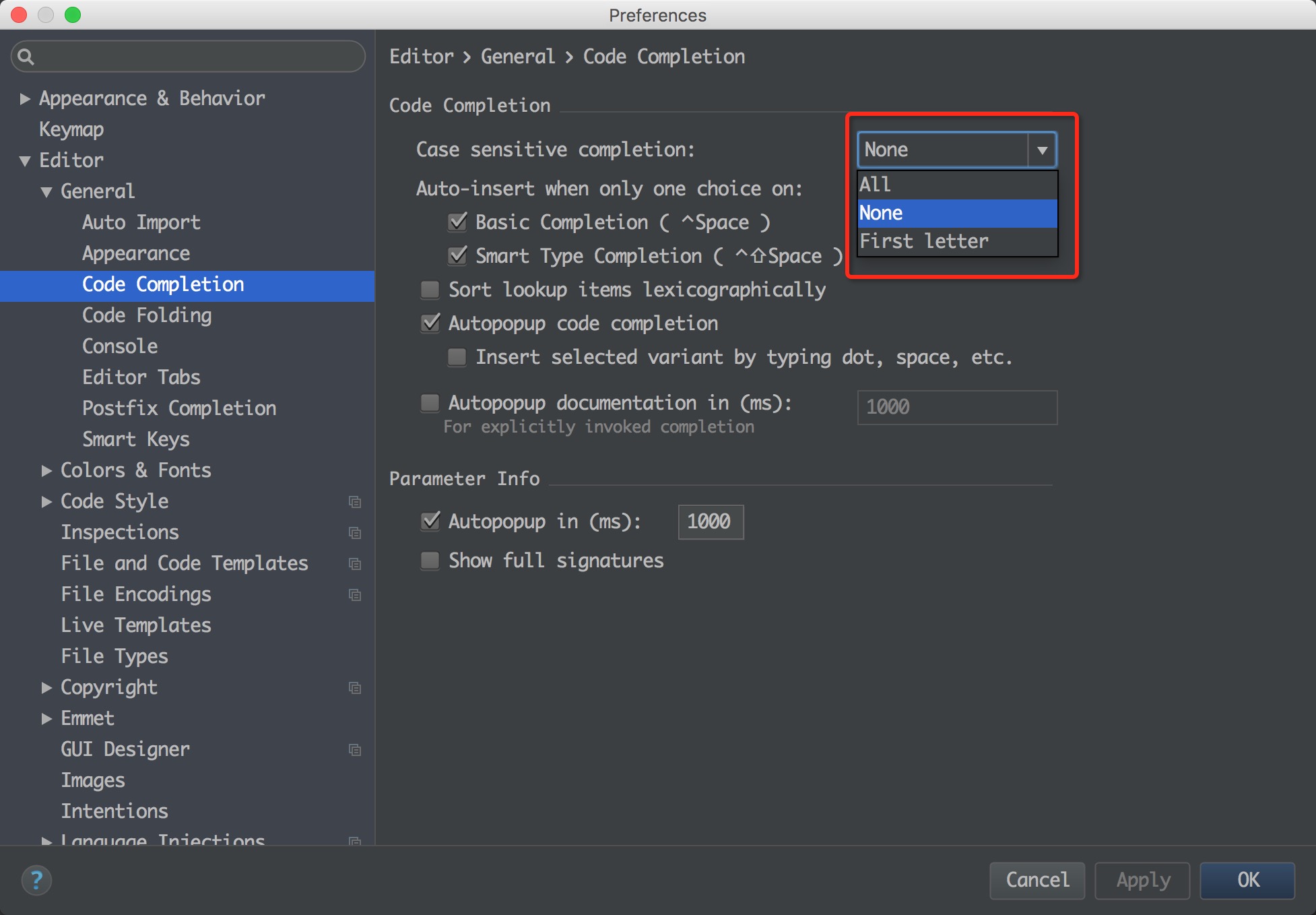Enable Insert selected variant by typing dot
Image resolution: width=1316 pixels, height=915 pixels.
pyautogui.click(x=457, y=357)
